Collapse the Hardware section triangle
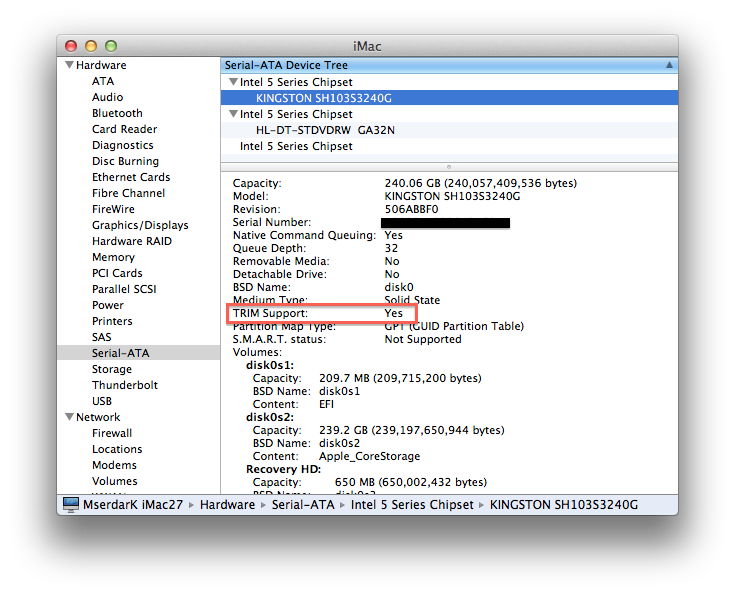The width and height of the screenshot is (735, 594). (69, 65)
